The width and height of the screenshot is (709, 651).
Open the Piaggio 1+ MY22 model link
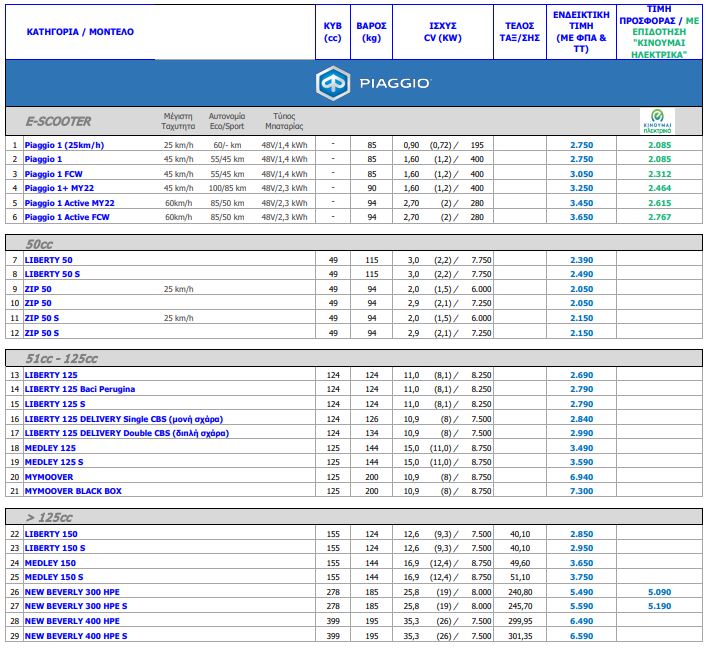coord(59,188)
